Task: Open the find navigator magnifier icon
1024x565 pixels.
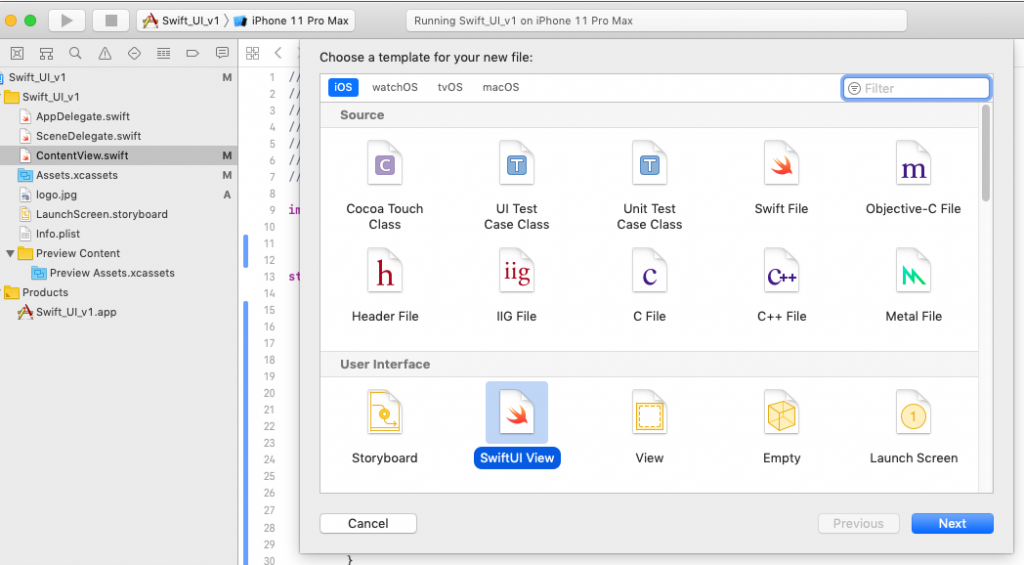Action: pos(75,54)
